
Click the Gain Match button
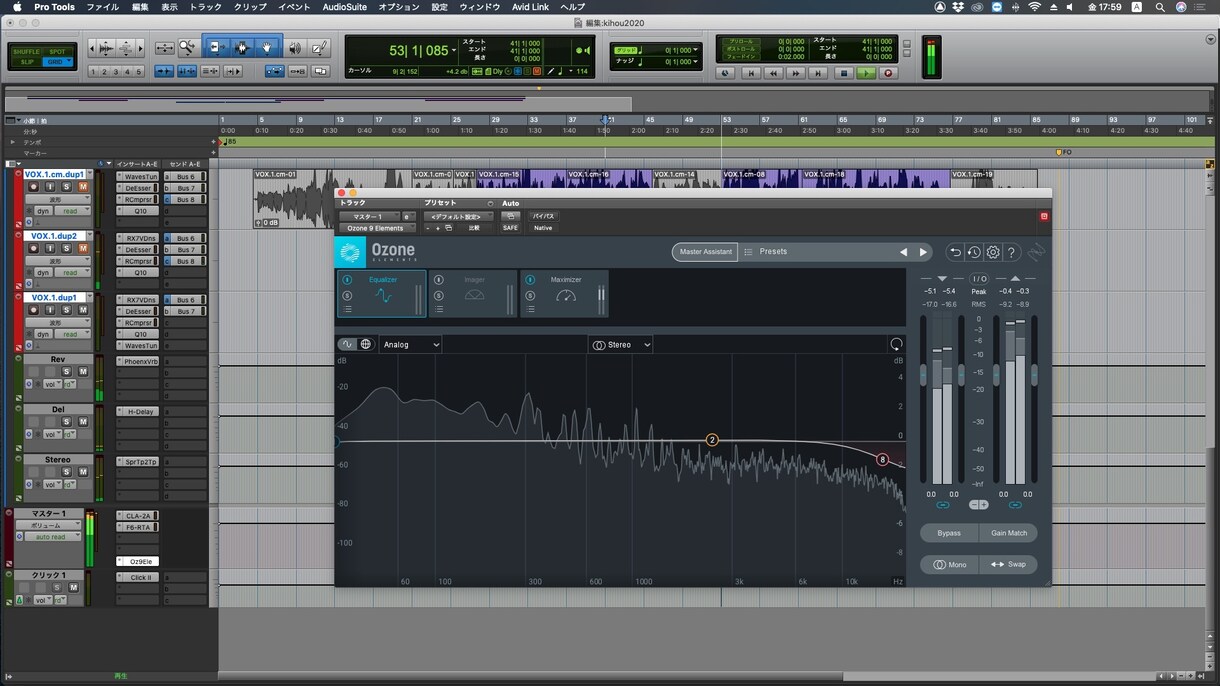(1009, 533)
